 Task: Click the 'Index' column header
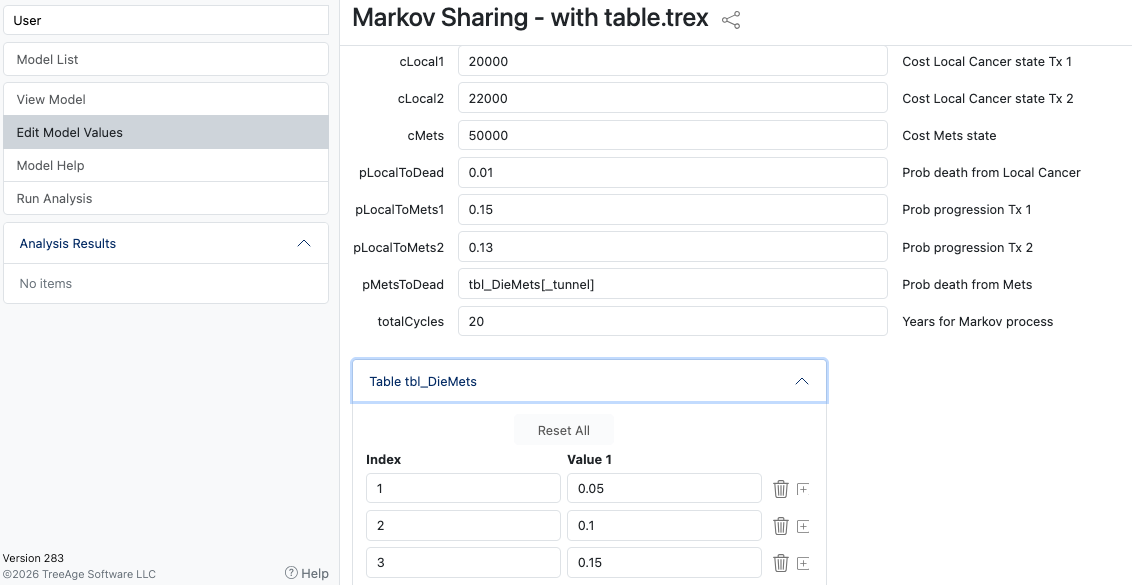pyautogui.click(x=383, y=459)
